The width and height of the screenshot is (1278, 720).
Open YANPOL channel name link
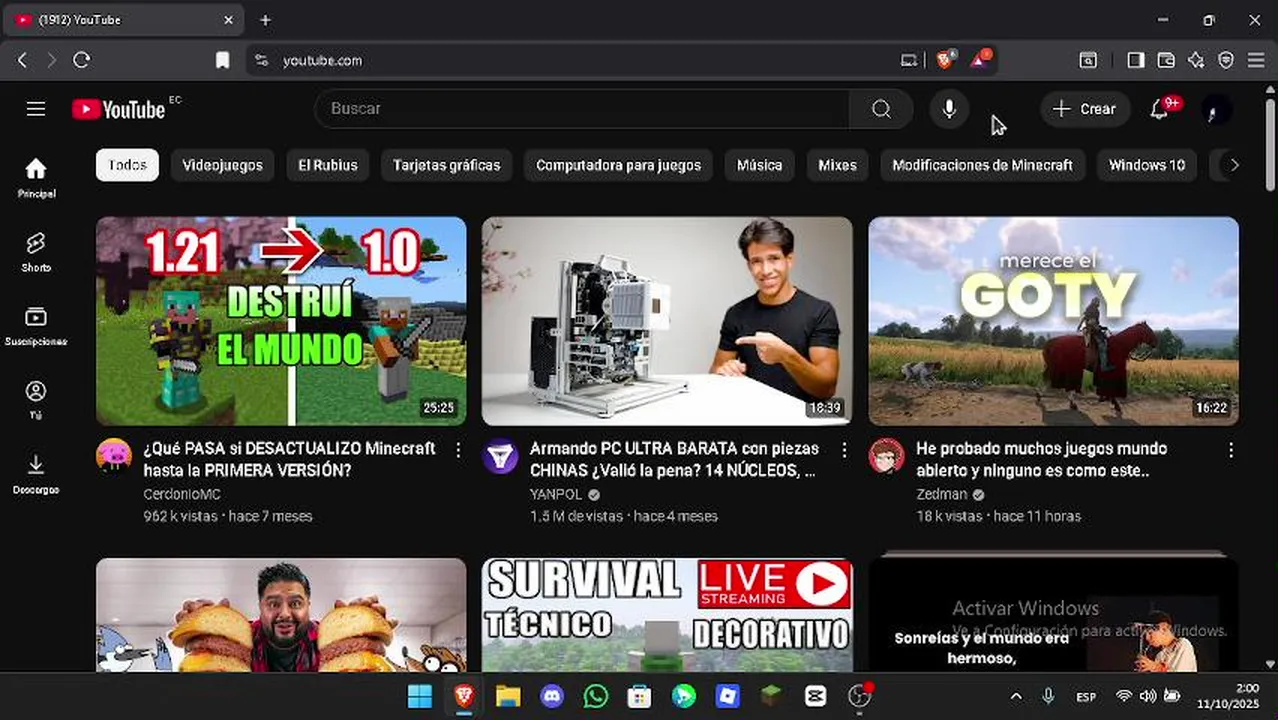point(556,495)
